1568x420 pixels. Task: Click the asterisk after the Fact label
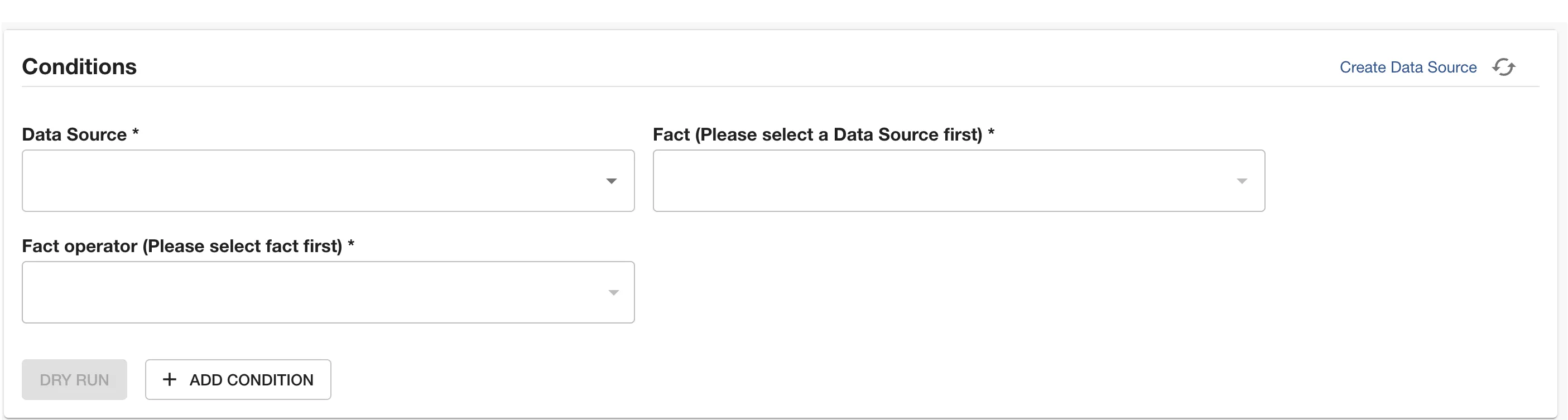pos(991,133)
